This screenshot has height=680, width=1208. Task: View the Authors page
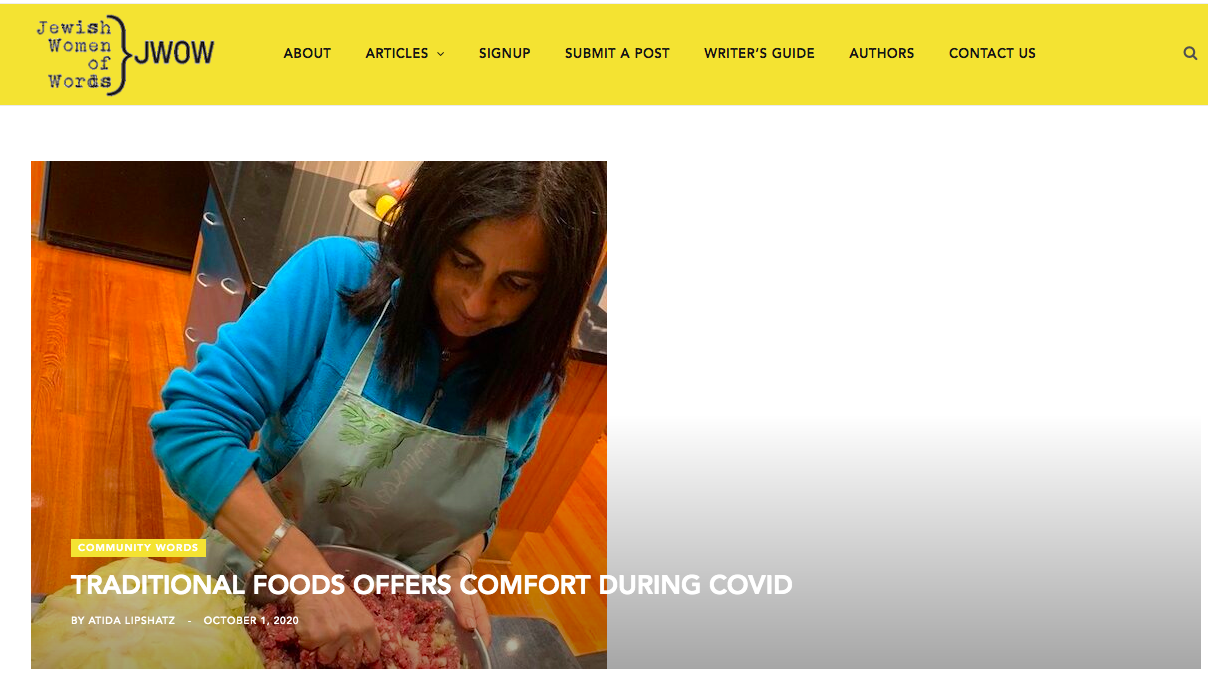pyautogui.click(x=882, y=53)
